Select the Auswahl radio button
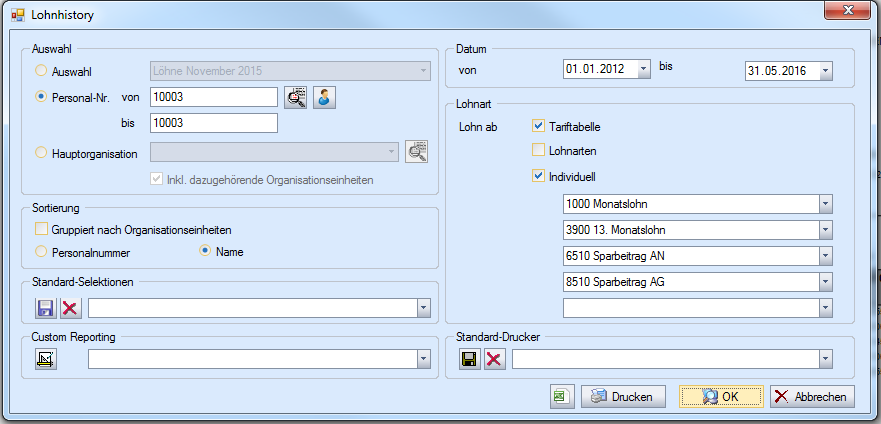The width and height of the screenshot is (881, 424). point(41,71)
